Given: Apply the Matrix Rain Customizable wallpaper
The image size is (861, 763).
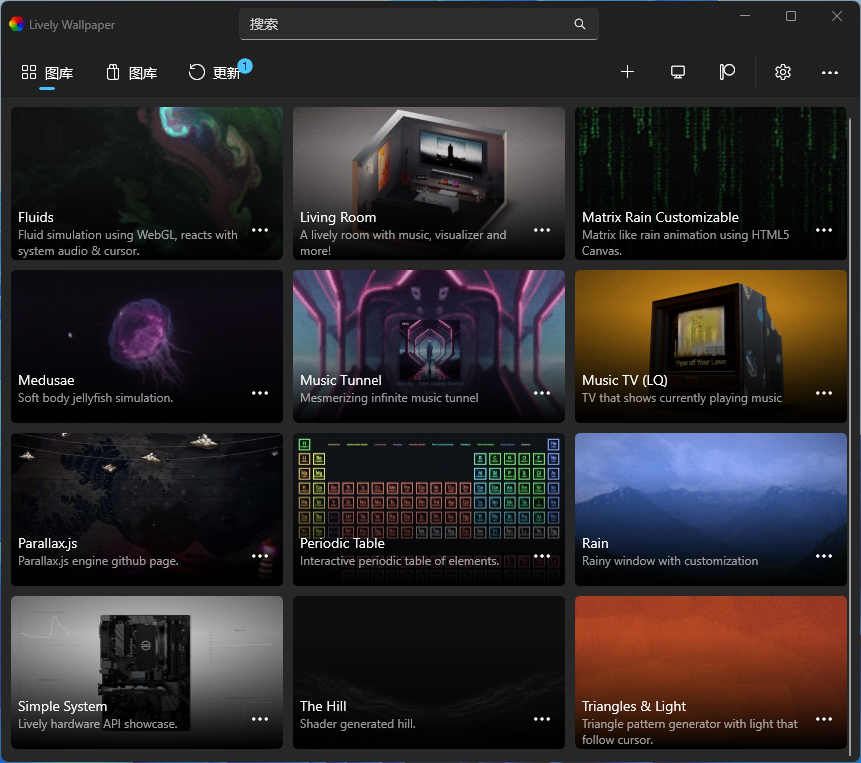Looking at the screenshot, I should pos(711,160).
